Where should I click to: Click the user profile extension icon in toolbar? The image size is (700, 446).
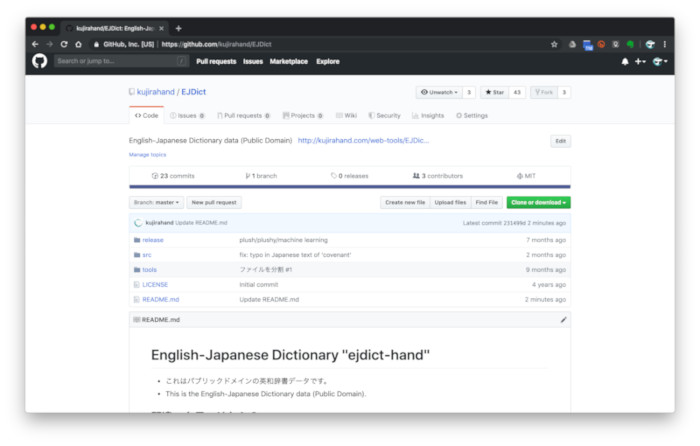pyautogui.click(x=650, y=44)
